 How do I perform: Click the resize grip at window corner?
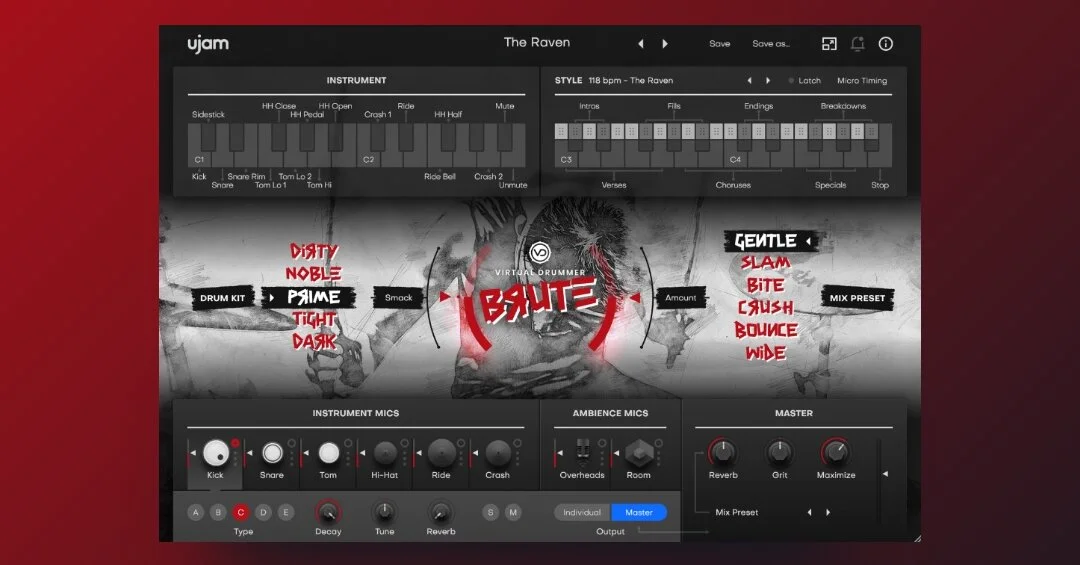917,538
